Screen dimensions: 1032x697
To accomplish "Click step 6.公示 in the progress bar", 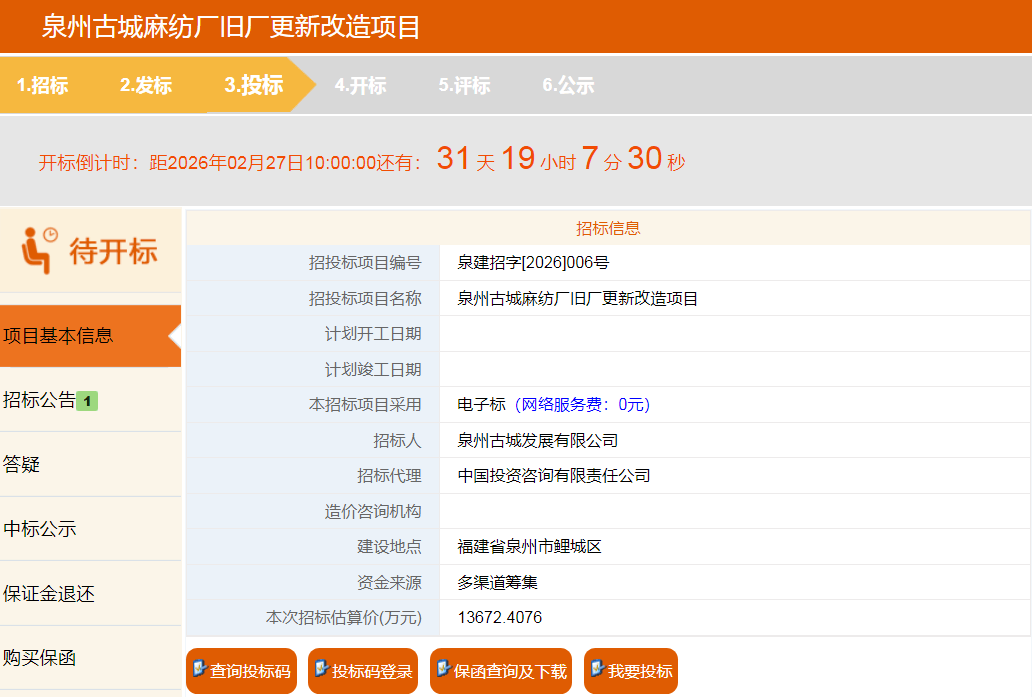I will click(568, 85).
